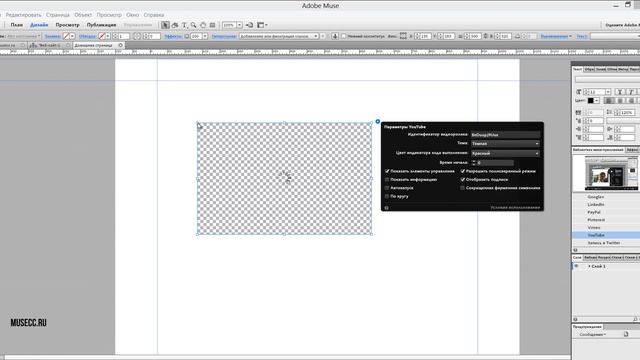Click the help icon in YouTube options popup

pyautogui.click(x=387, y=207)
